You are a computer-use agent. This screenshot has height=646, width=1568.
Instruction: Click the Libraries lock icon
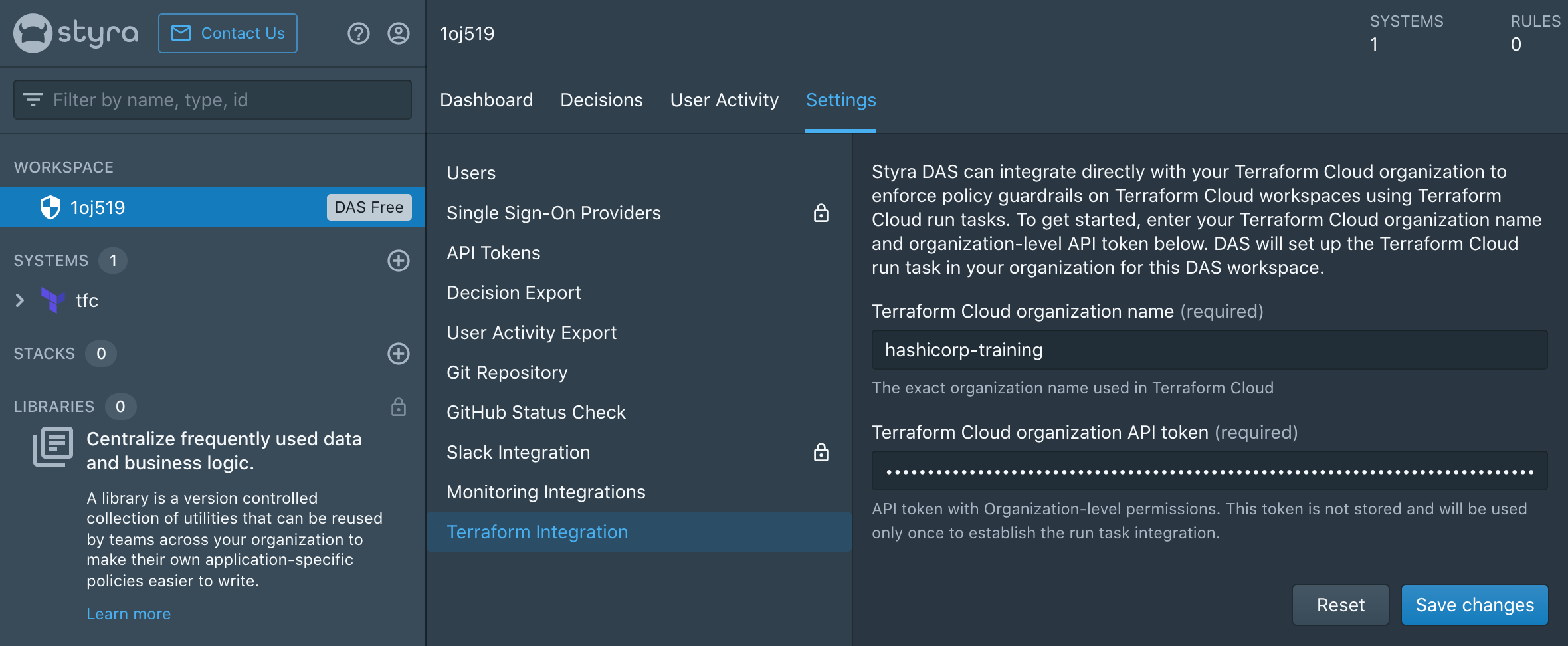(x=399, y=407)
